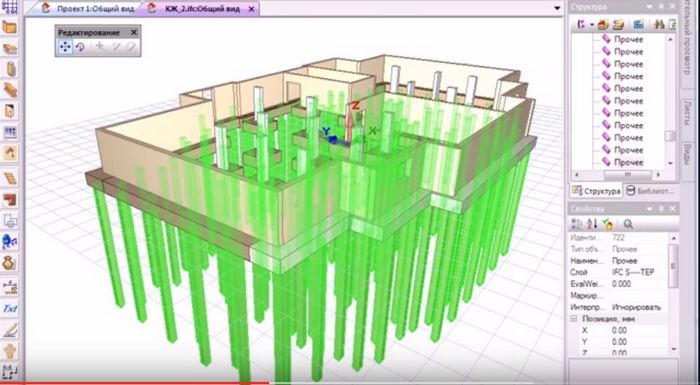The image size is (700, 385).
Task: Open the dropdown arrow next to the first Структура toolbar icon
Action: 592,25
